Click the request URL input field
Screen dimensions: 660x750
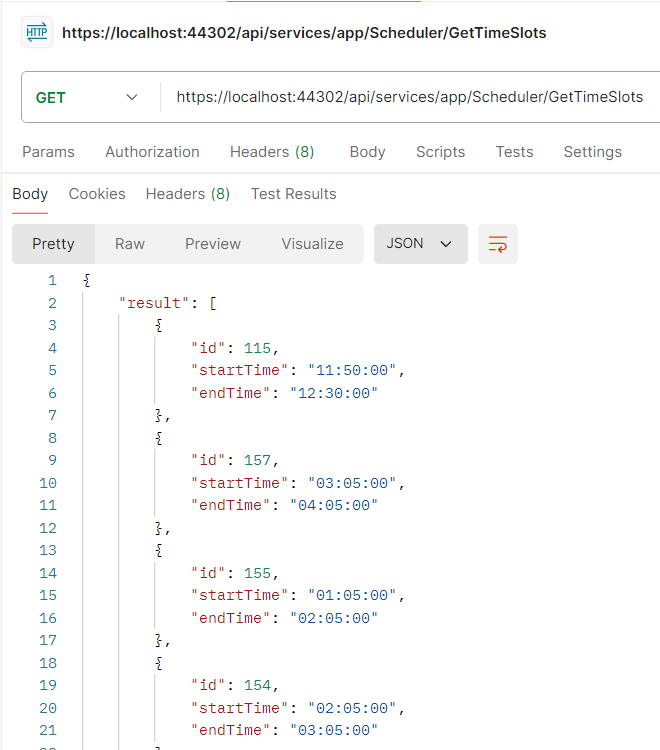pos(409,97)
